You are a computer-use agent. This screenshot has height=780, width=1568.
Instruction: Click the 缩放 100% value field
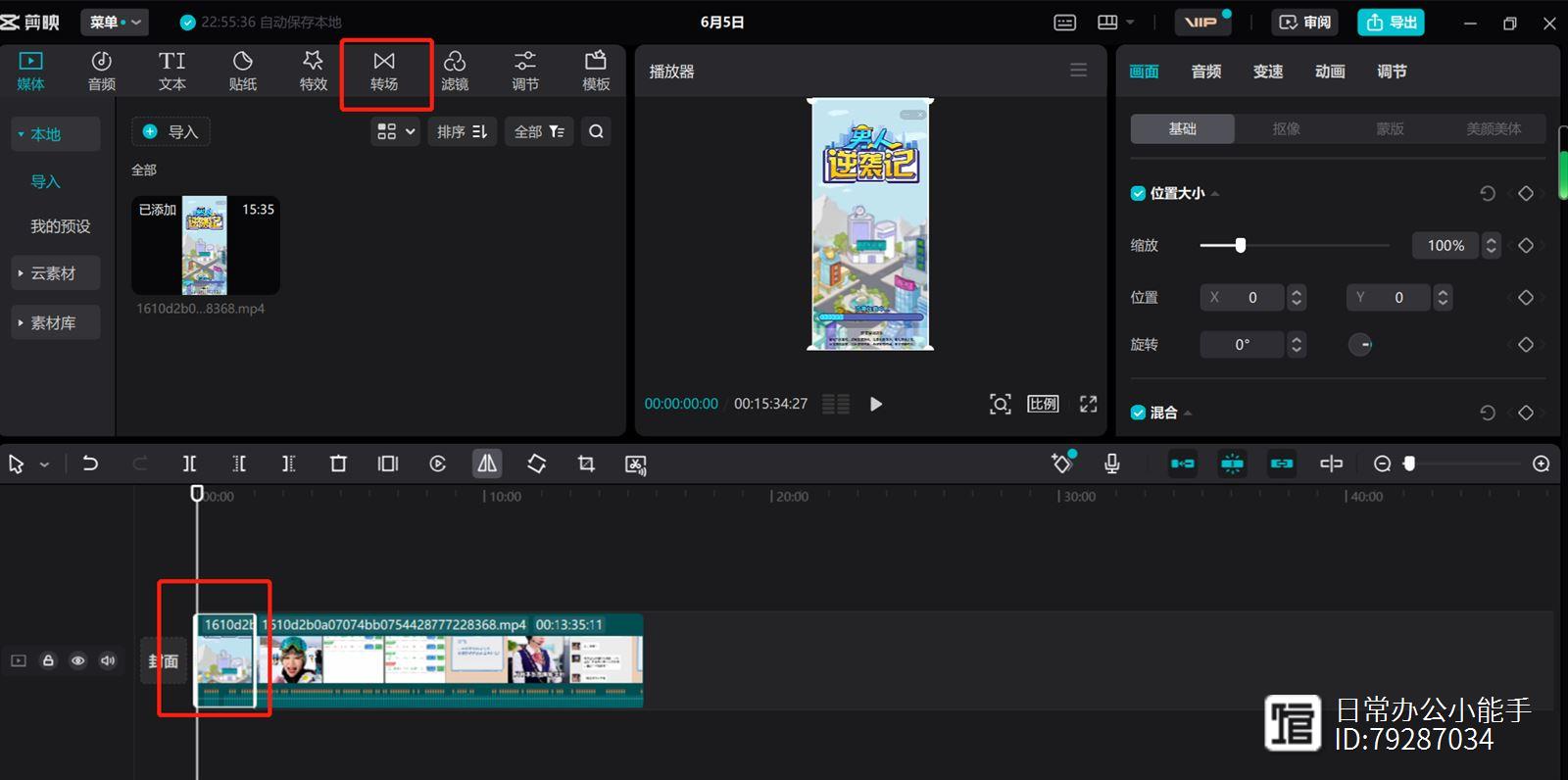click(x=1445, y=245)
